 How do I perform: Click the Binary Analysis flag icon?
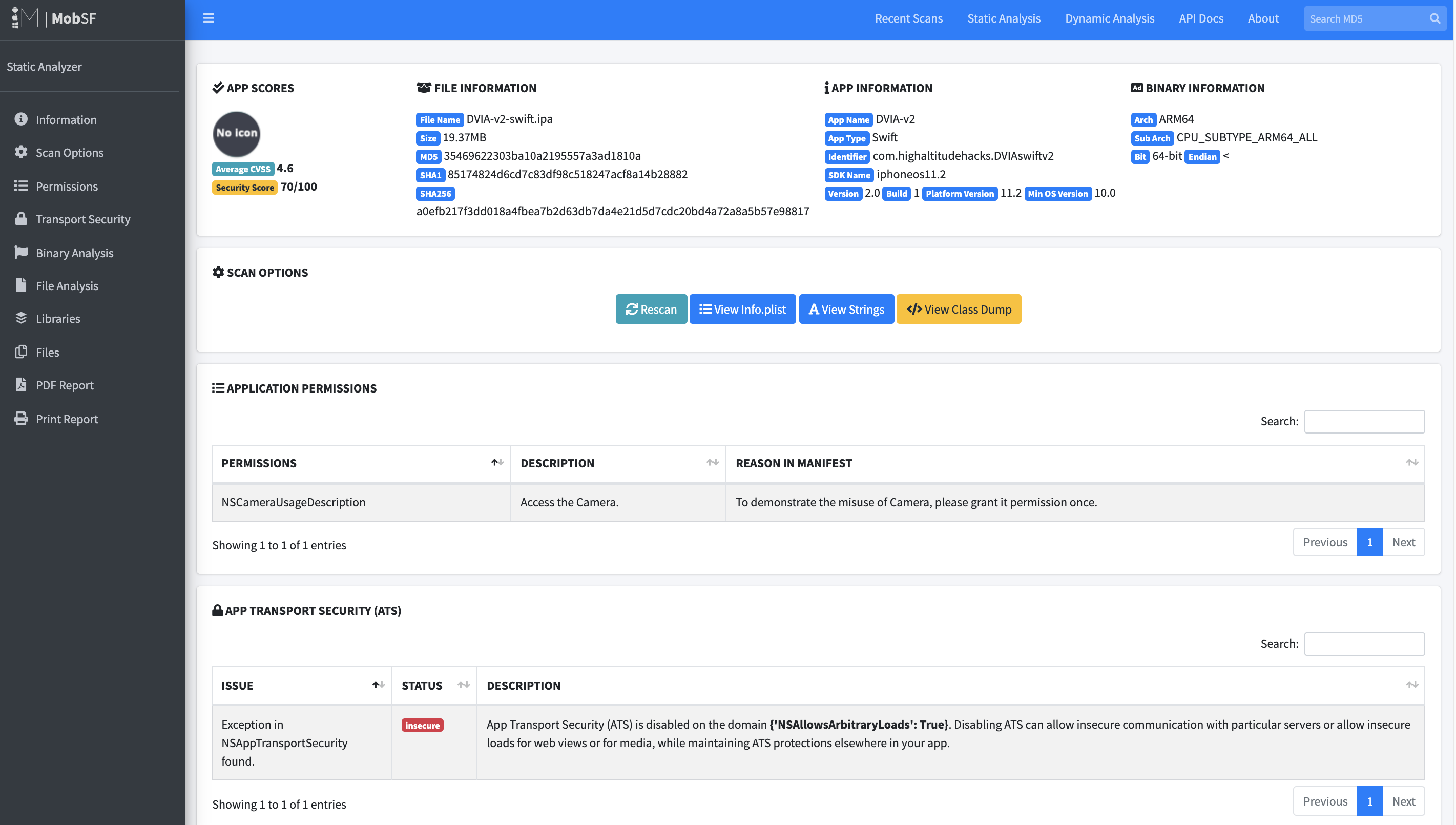click(x=21, y=252)
